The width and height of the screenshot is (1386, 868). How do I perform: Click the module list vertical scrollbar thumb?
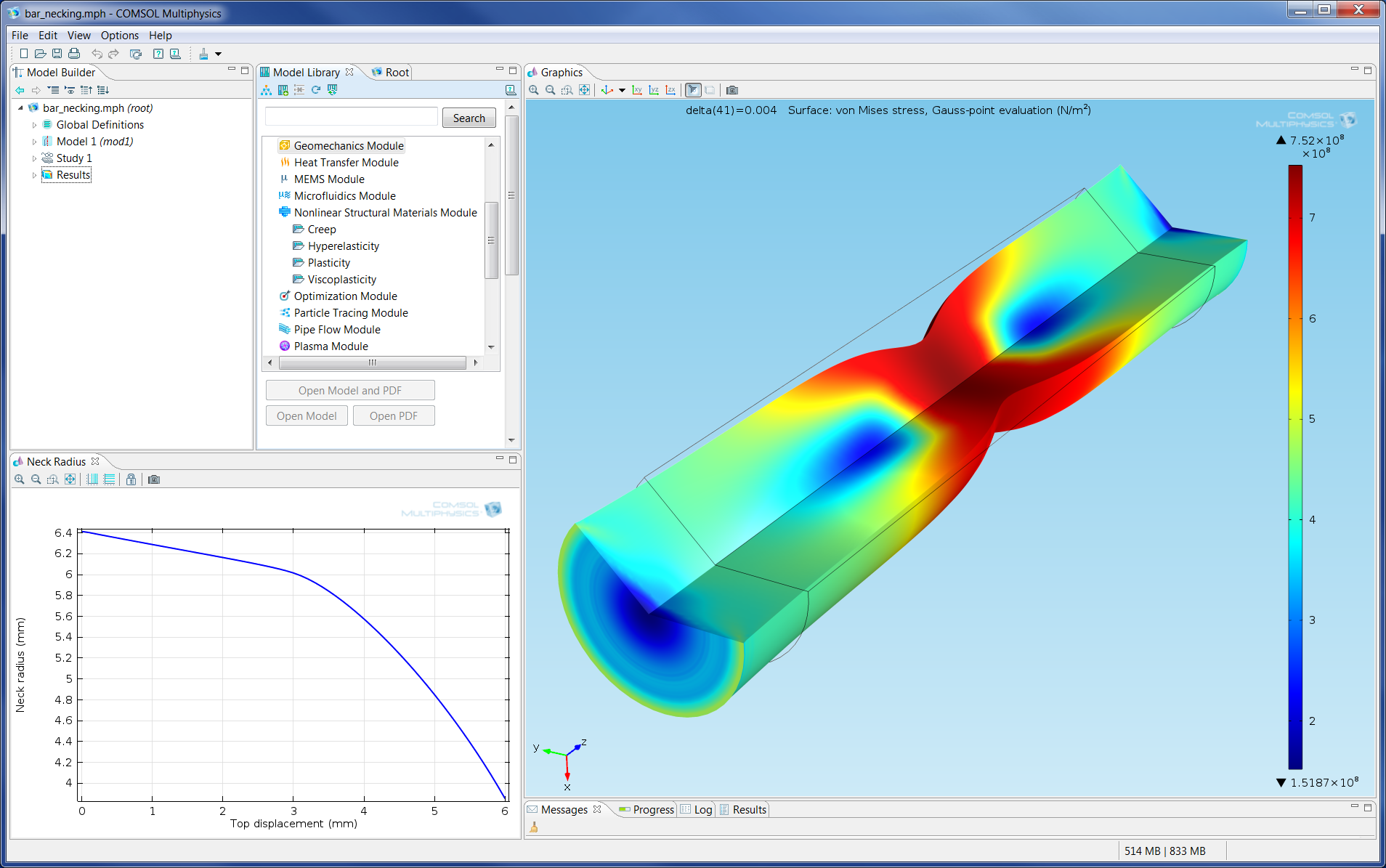tap(491, 240)
